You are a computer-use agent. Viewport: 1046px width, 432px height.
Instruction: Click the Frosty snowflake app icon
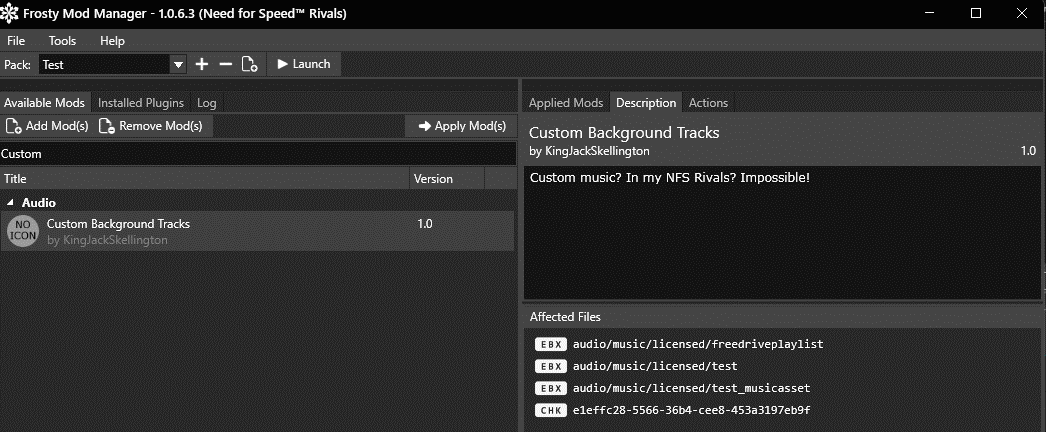(9, 13)
